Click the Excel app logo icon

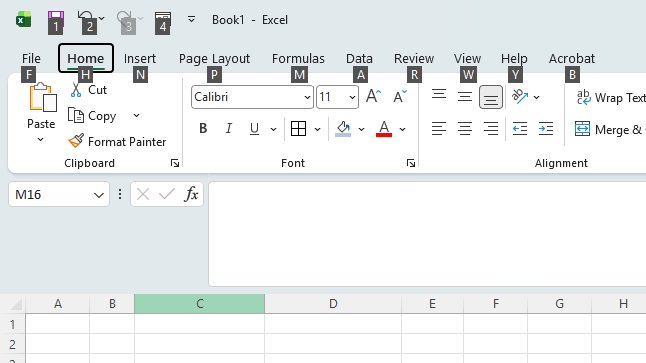point(23,19)
